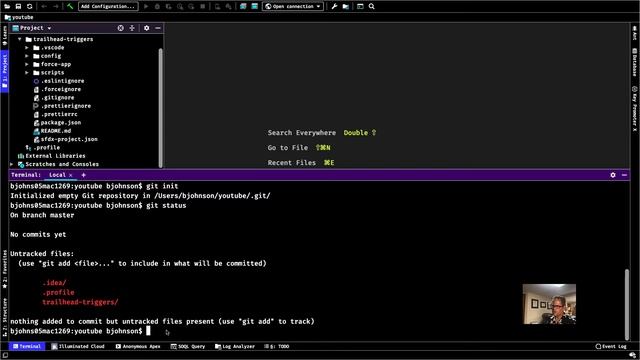
Task: Select the README.md file
Action: [x=52, y=131]
